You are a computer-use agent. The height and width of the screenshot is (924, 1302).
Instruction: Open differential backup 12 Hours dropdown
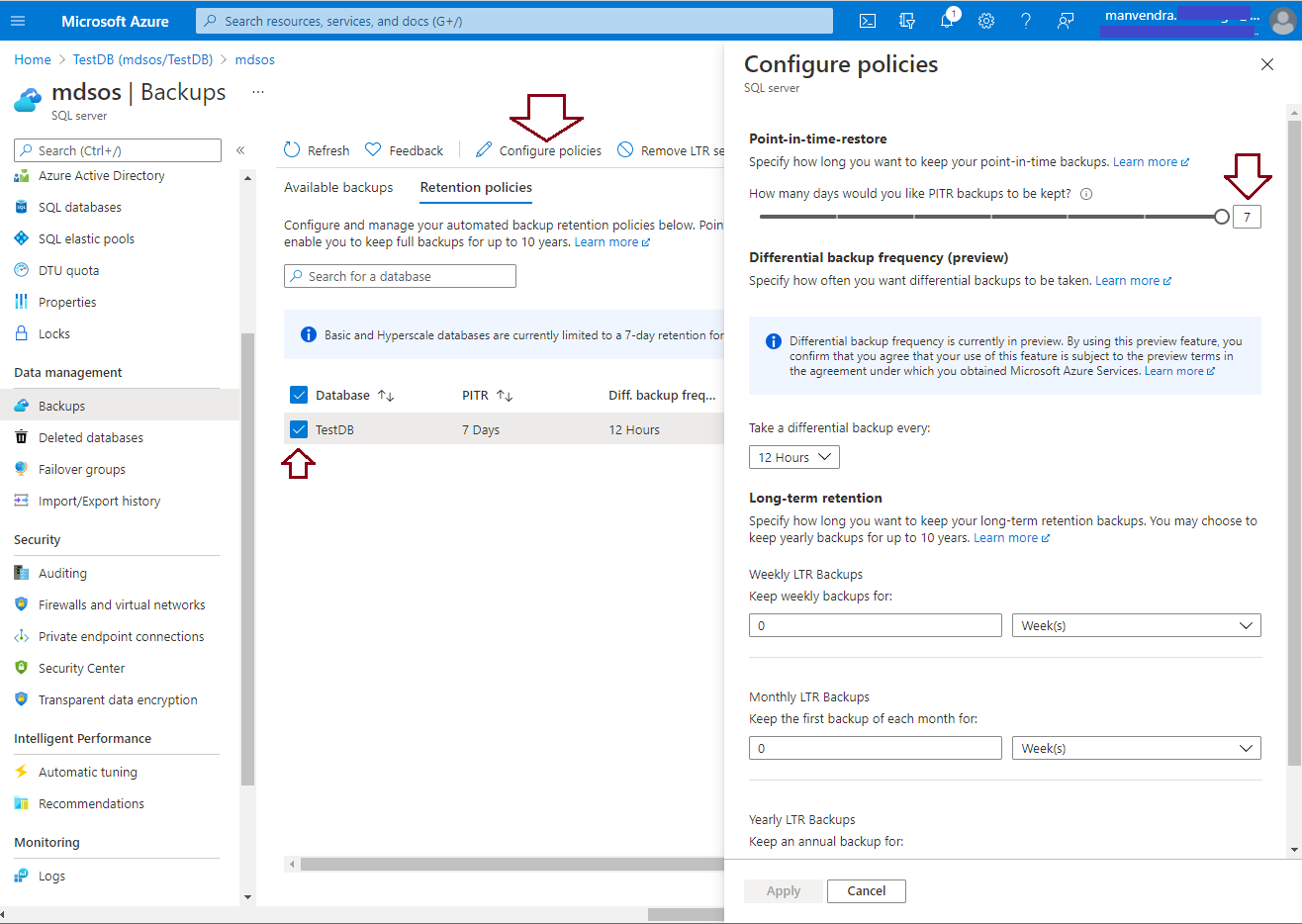(x=794, y=457)
